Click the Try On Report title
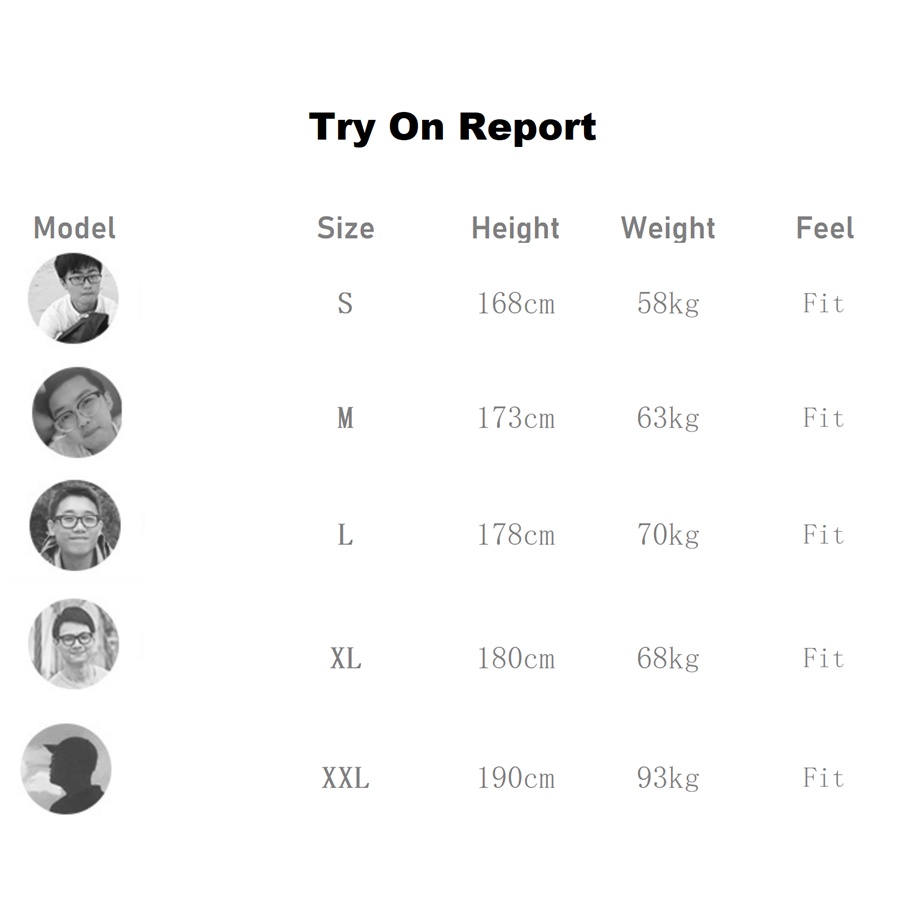Screen dimensions: 900x900 point(452,127)
